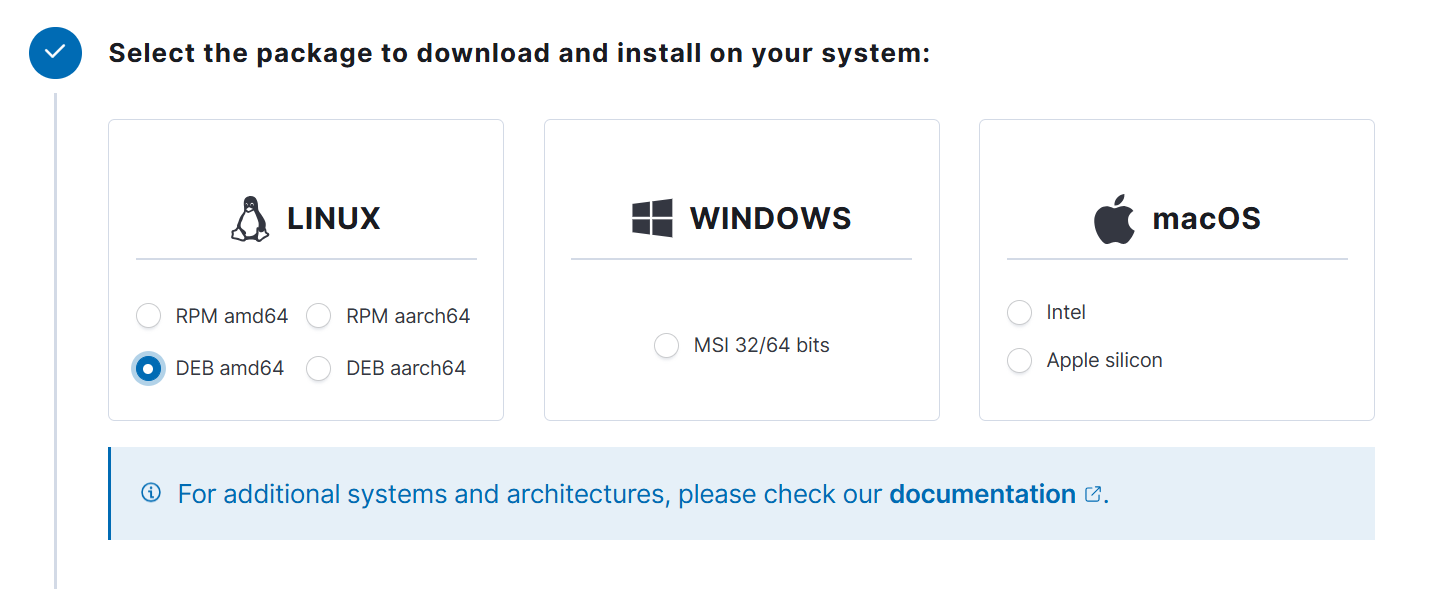Screen dimensions: 1450x589
Task: Click the macOS heading text
Action: [1206, 219]
